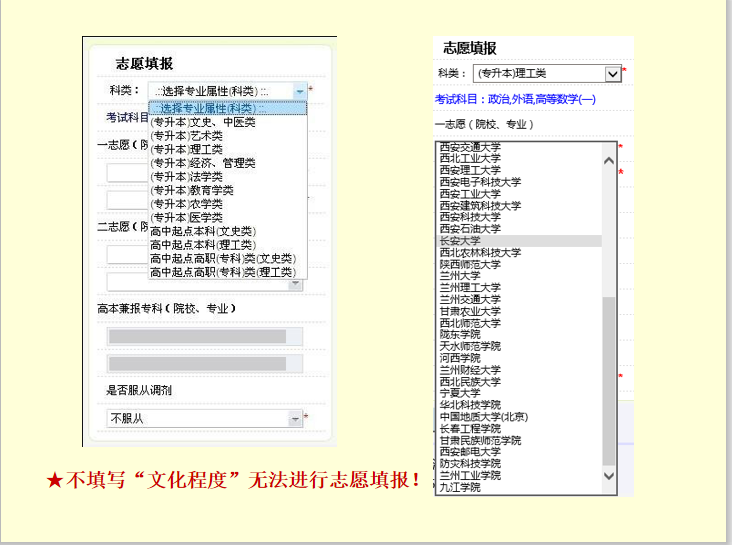Open the 科类 dropdown arrow in left form
This screenshot has height=545, width=732.
tap(299, 91)
